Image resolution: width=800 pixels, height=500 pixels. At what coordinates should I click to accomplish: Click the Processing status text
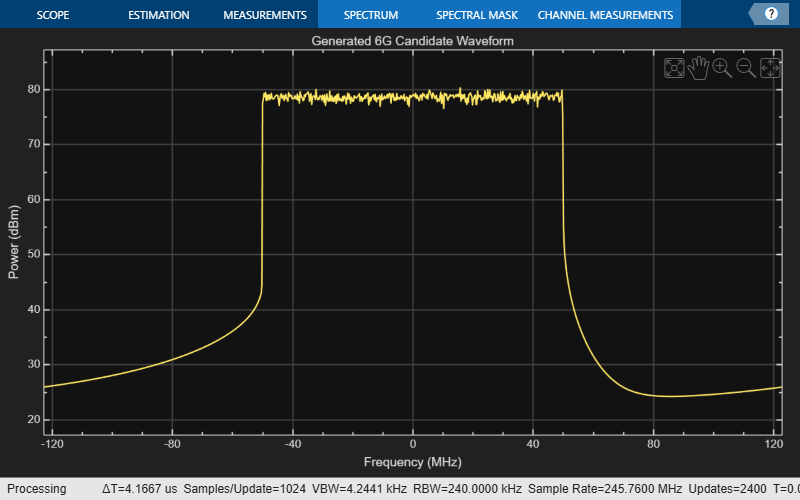click(x=37, y=489)
